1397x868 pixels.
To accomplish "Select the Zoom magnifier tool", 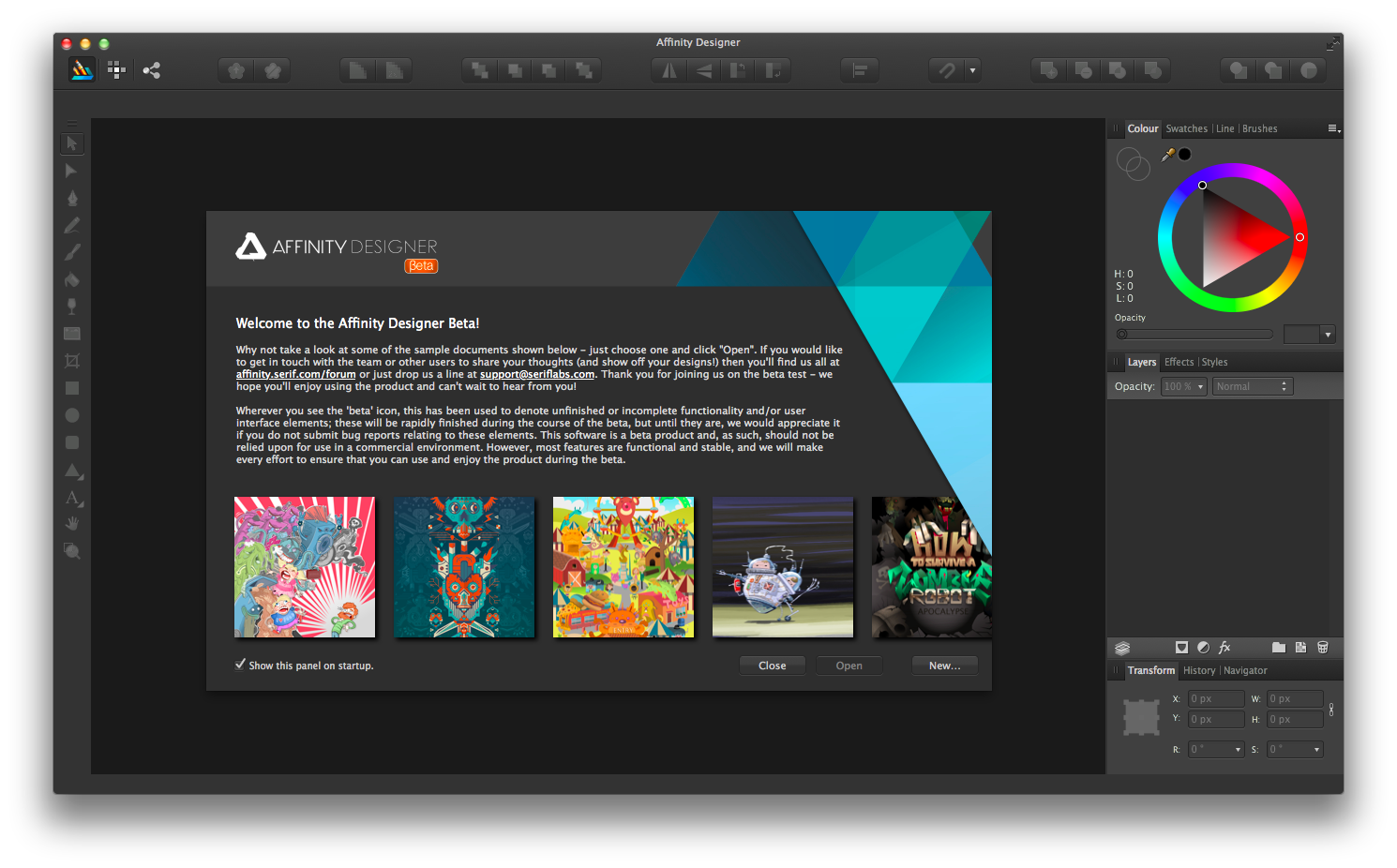I will coord(71,551).
